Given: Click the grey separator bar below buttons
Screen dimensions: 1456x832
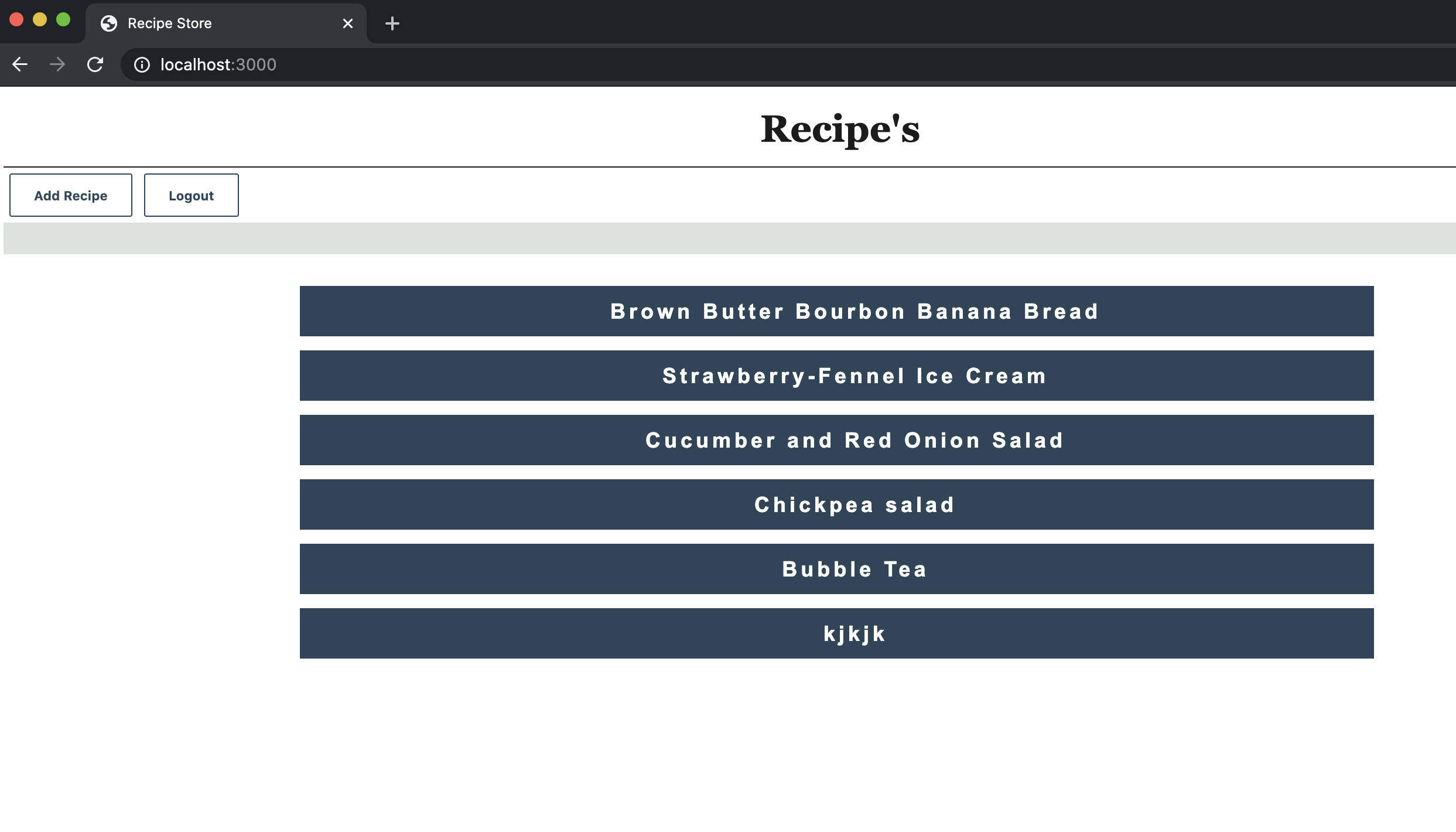Looking at the screenshot, I should pyautogui.click(x=728, y=237).
